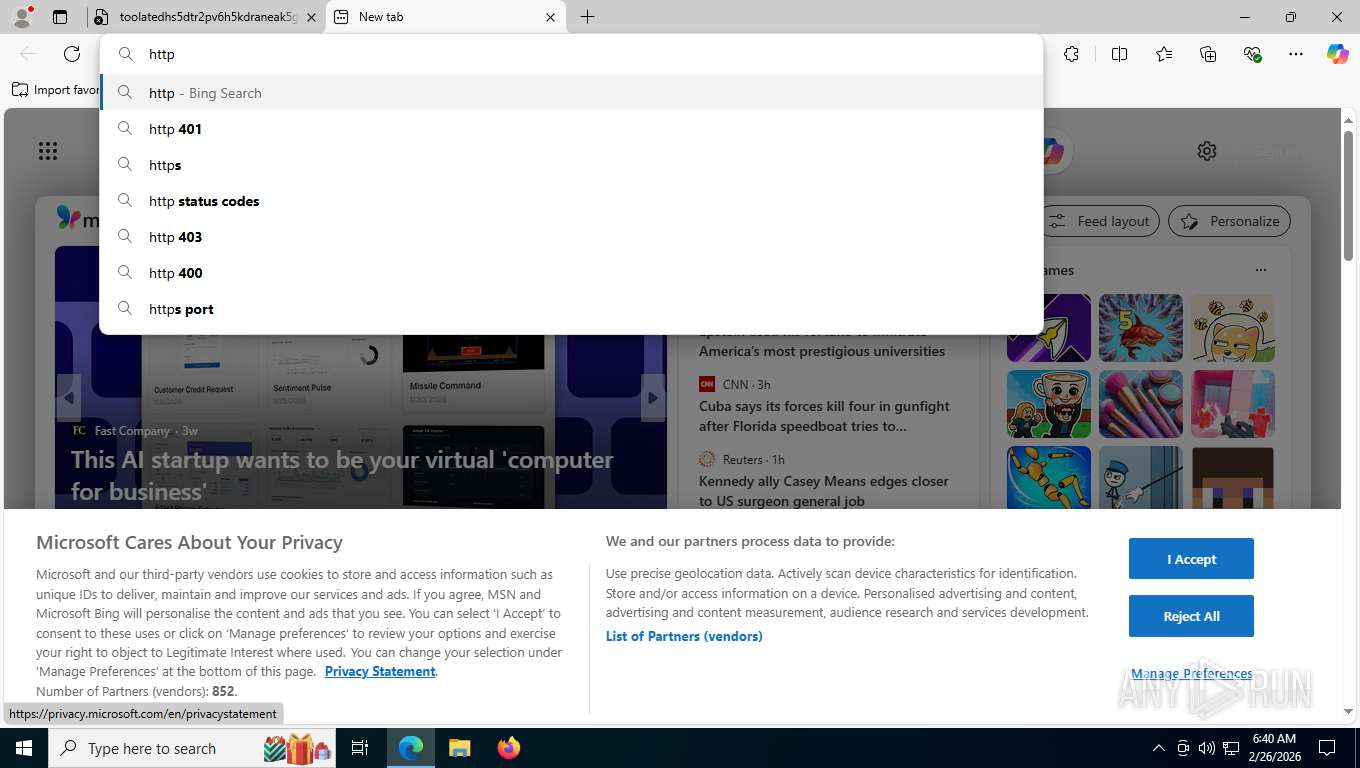Select the 'http - Bing Search' suggestion
The width and height of the screenshot is (1360, 768).
[571, 93]
